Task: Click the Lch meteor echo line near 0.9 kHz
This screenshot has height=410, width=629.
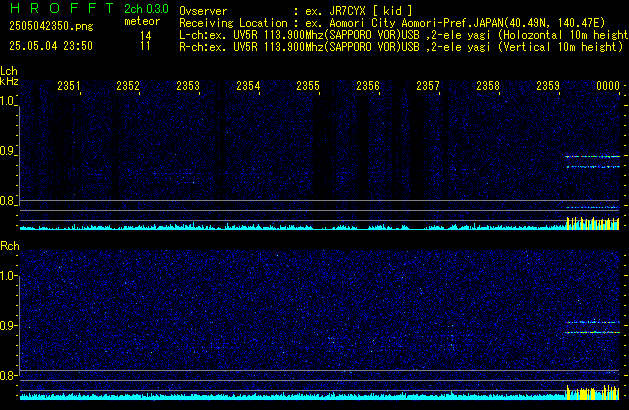Action: tap(592, 156)
